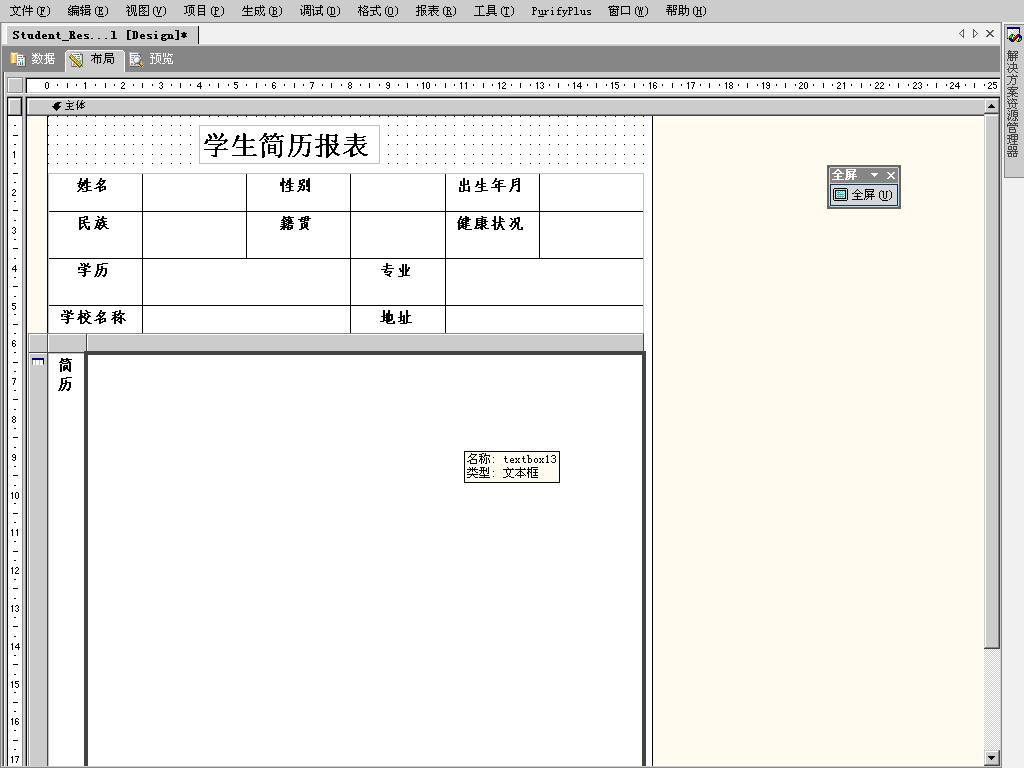Click the table corner handle above 简历 row
The height and width of the screenshot is (768, 1024).
click(x=38, y=343)
